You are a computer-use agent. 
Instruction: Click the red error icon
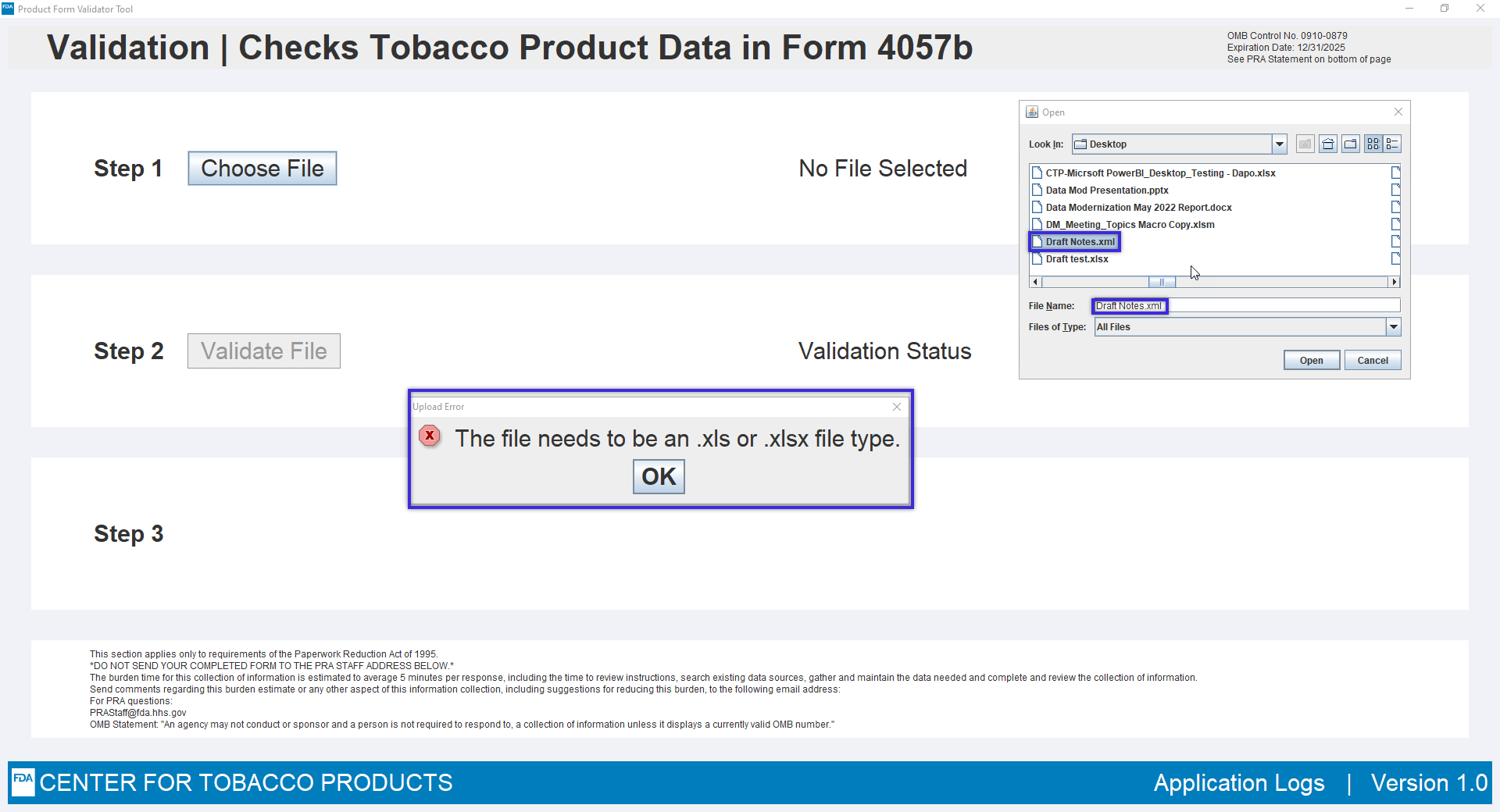(x=430, y=436)
